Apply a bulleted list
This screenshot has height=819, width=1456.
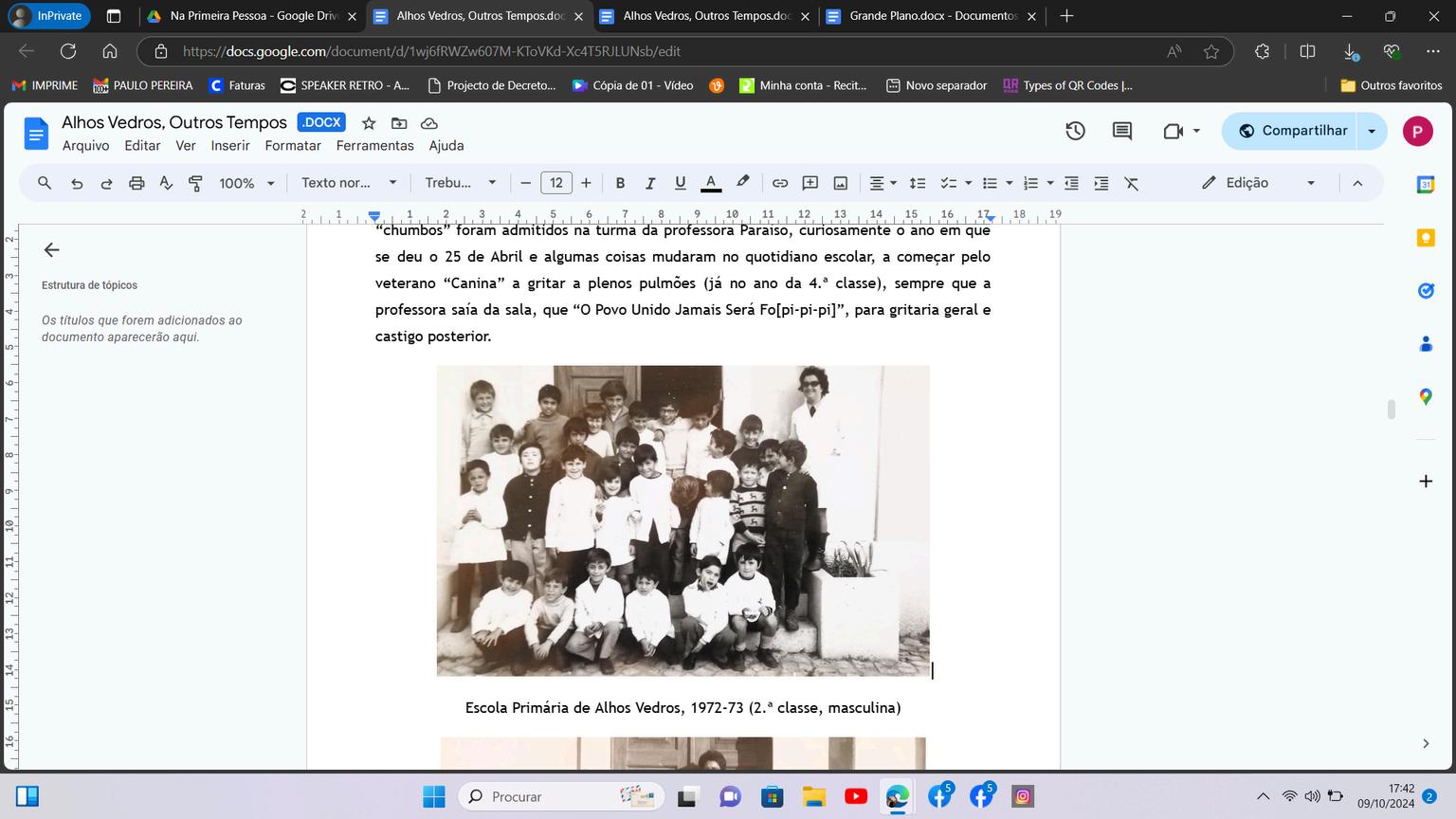[990, 183]
